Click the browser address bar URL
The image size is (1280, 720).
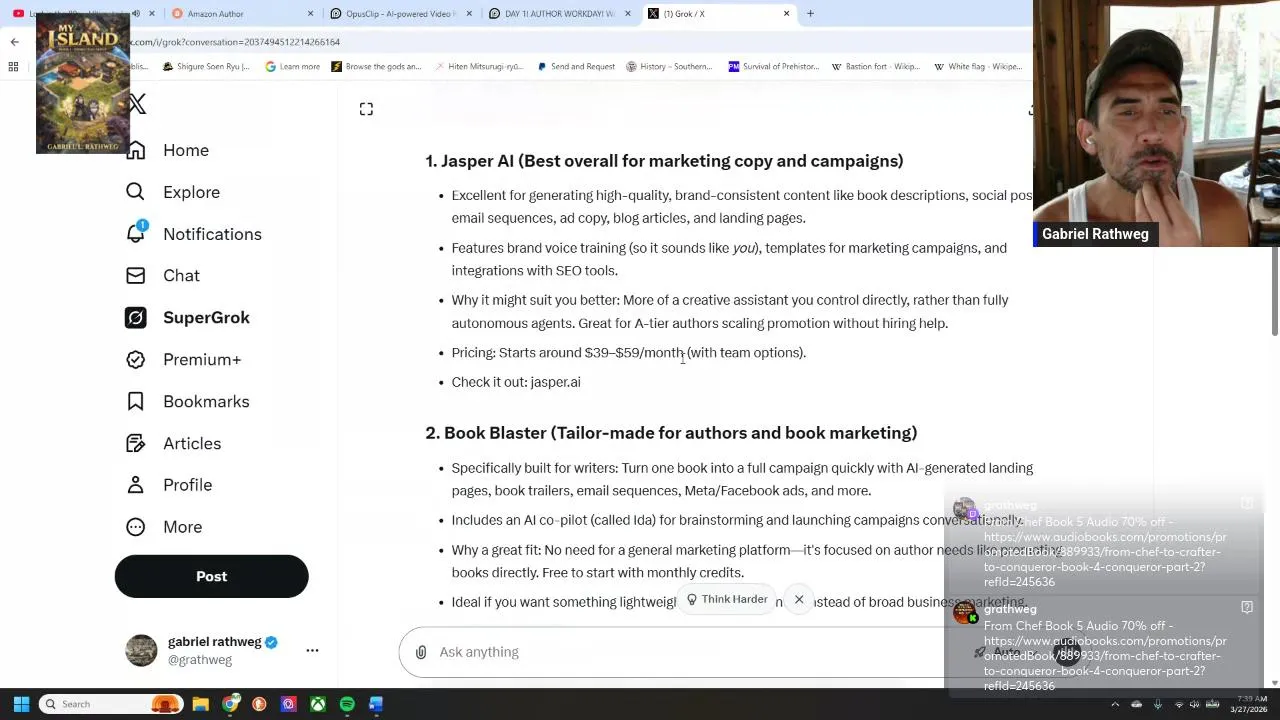236,42
